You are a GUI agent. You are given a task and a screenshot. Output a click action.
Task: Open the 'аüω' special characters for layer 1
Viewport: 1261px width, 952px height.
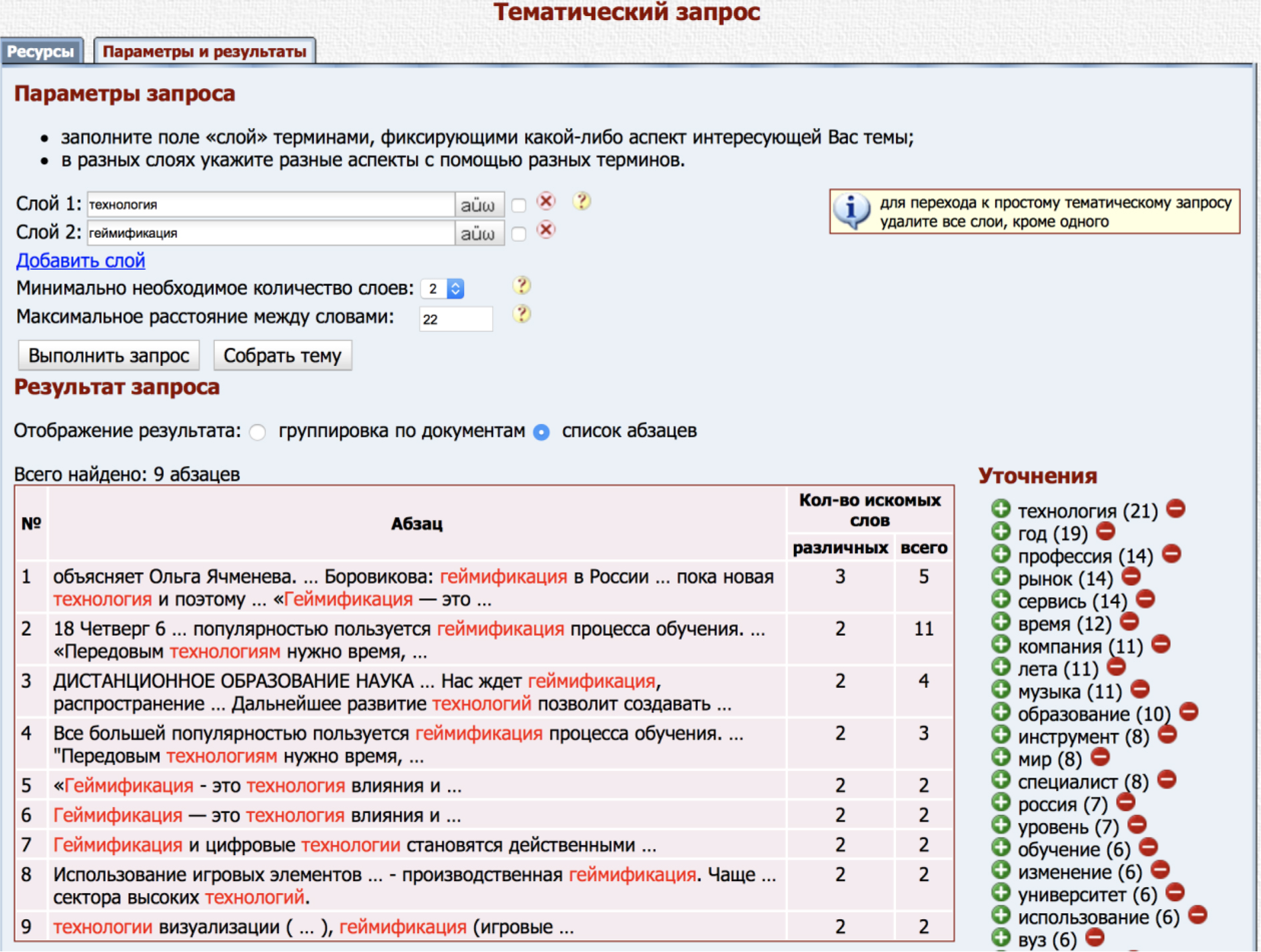479,205
